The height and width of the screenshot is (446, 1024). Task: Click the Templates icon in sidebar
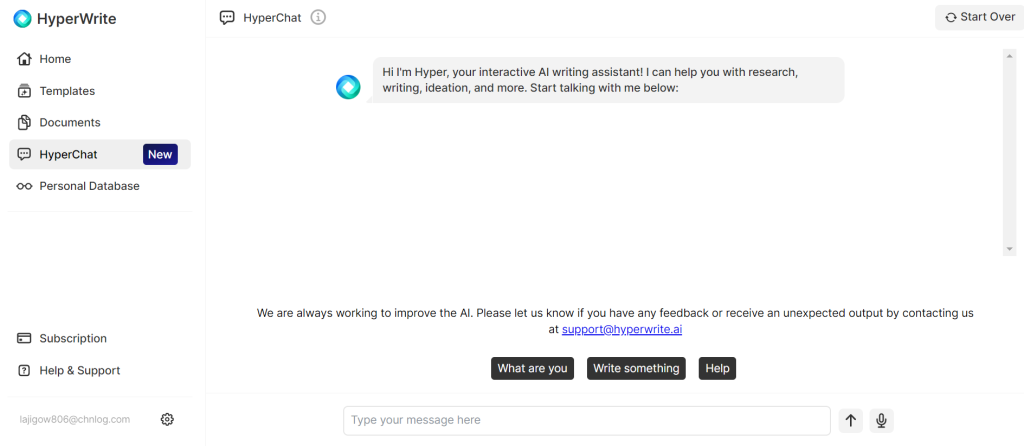pyautogui.click(x=24, y=91)
